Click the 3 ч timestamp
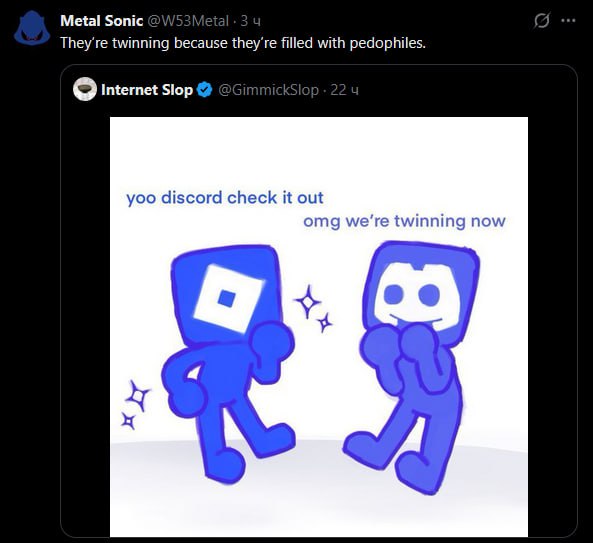593x543 pixels. [x=251, y=21]
